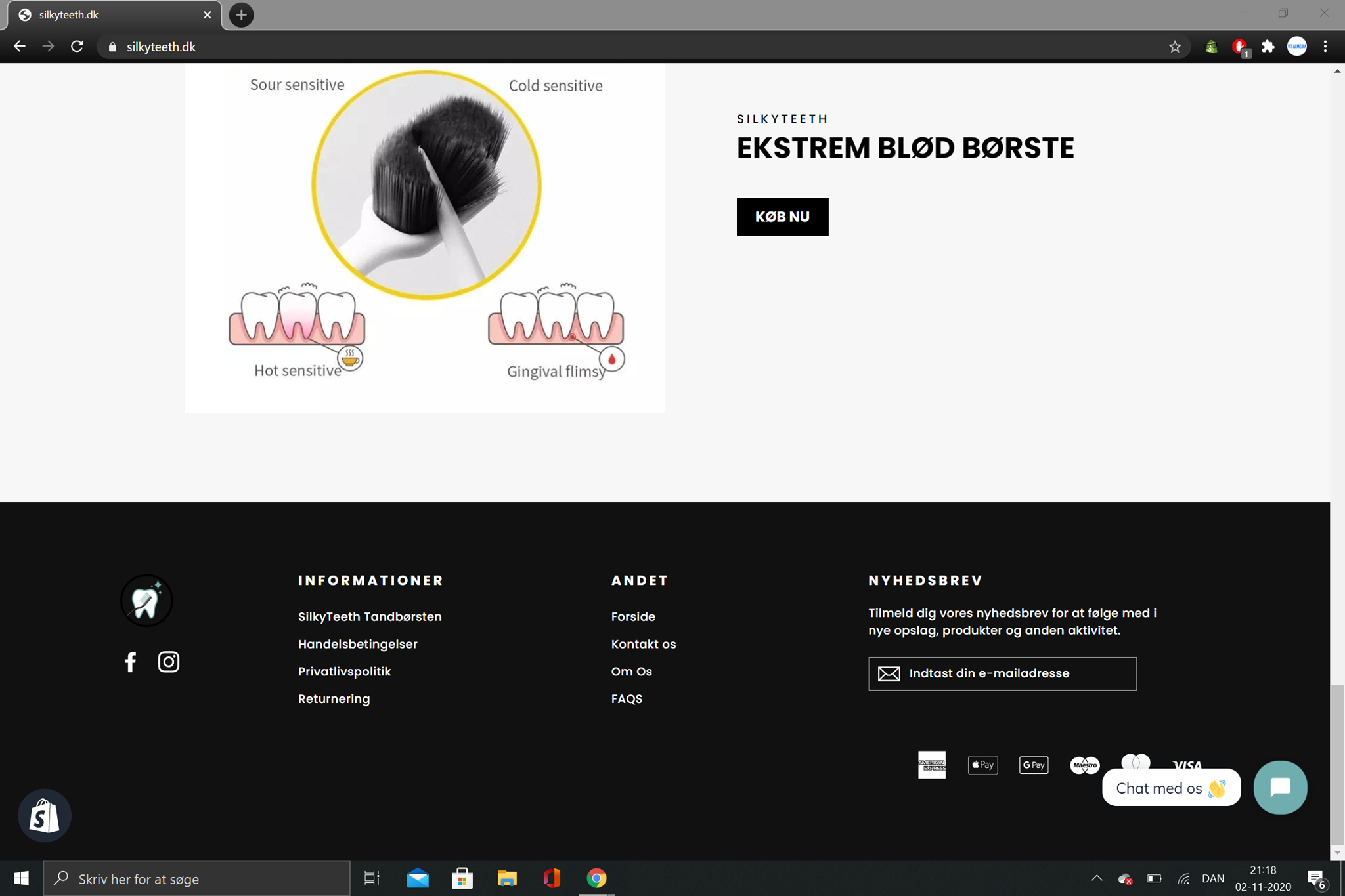1345x896 pixels.
Task: Click the page vertical scrollbar thumb
Action: point(1337,765)
